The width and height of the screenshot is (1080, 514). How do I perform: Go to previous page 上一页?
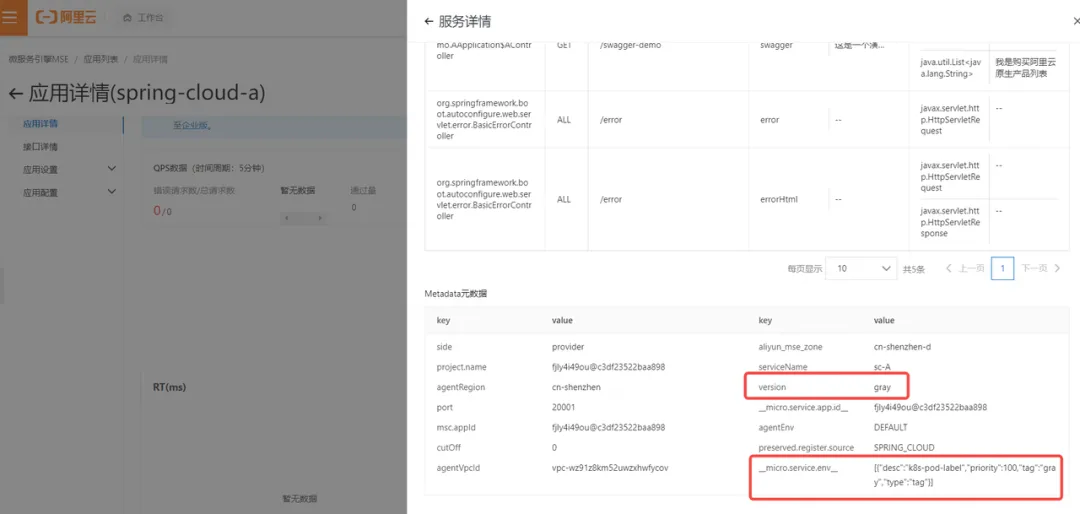tap(965, 268)
